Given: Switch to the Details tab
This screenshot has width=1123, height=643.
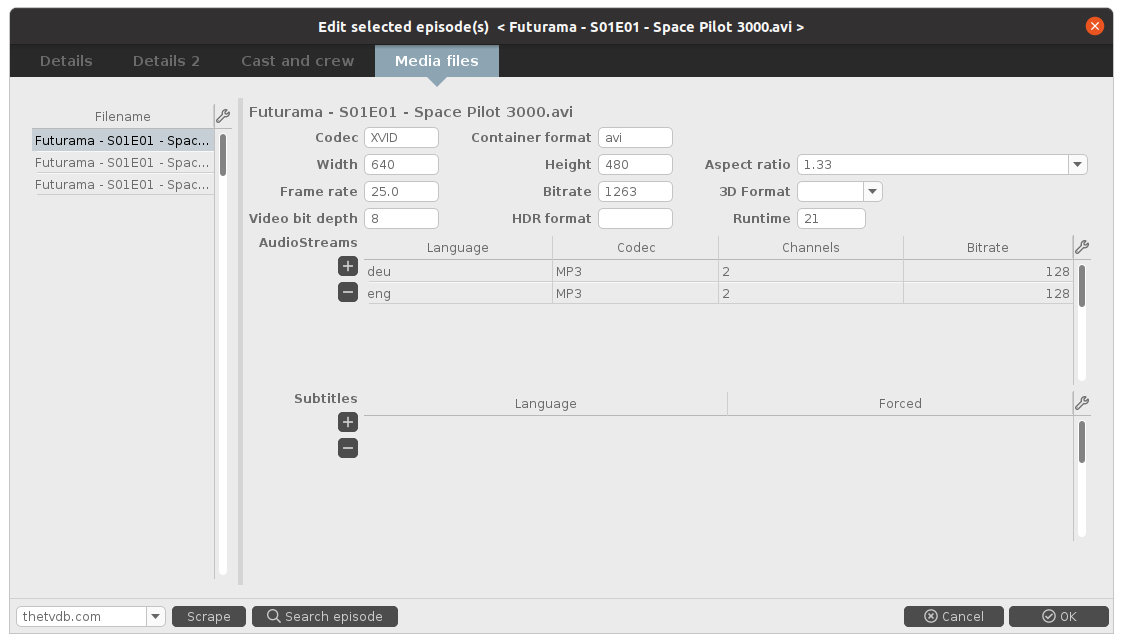Looking at the screenshot, I should click(x=66, y=61).
